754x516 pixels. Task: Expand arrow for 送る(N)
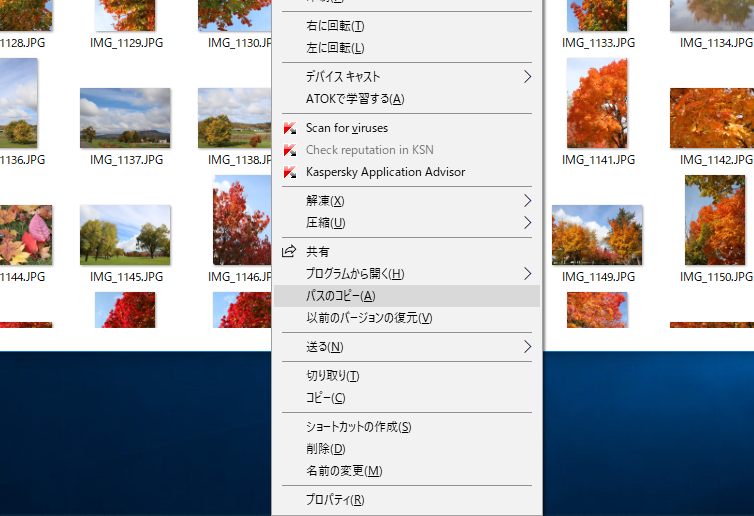point(528,347)
